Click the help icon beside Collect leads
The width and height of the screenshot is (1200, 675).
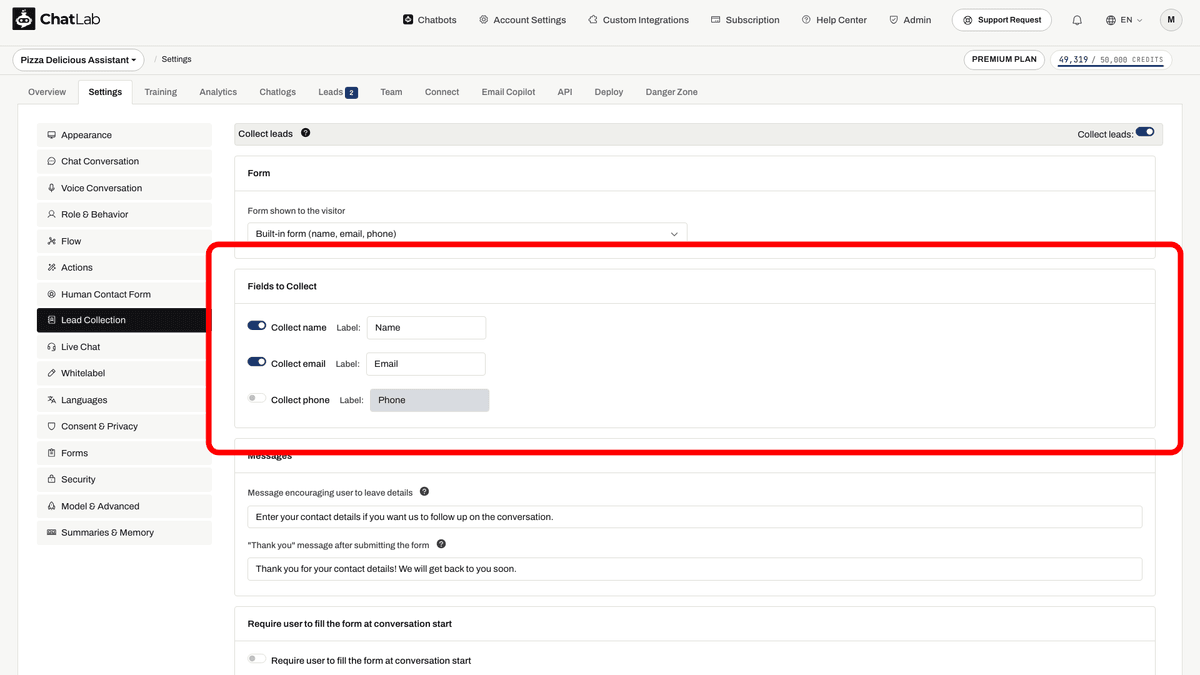coord(305,133)
